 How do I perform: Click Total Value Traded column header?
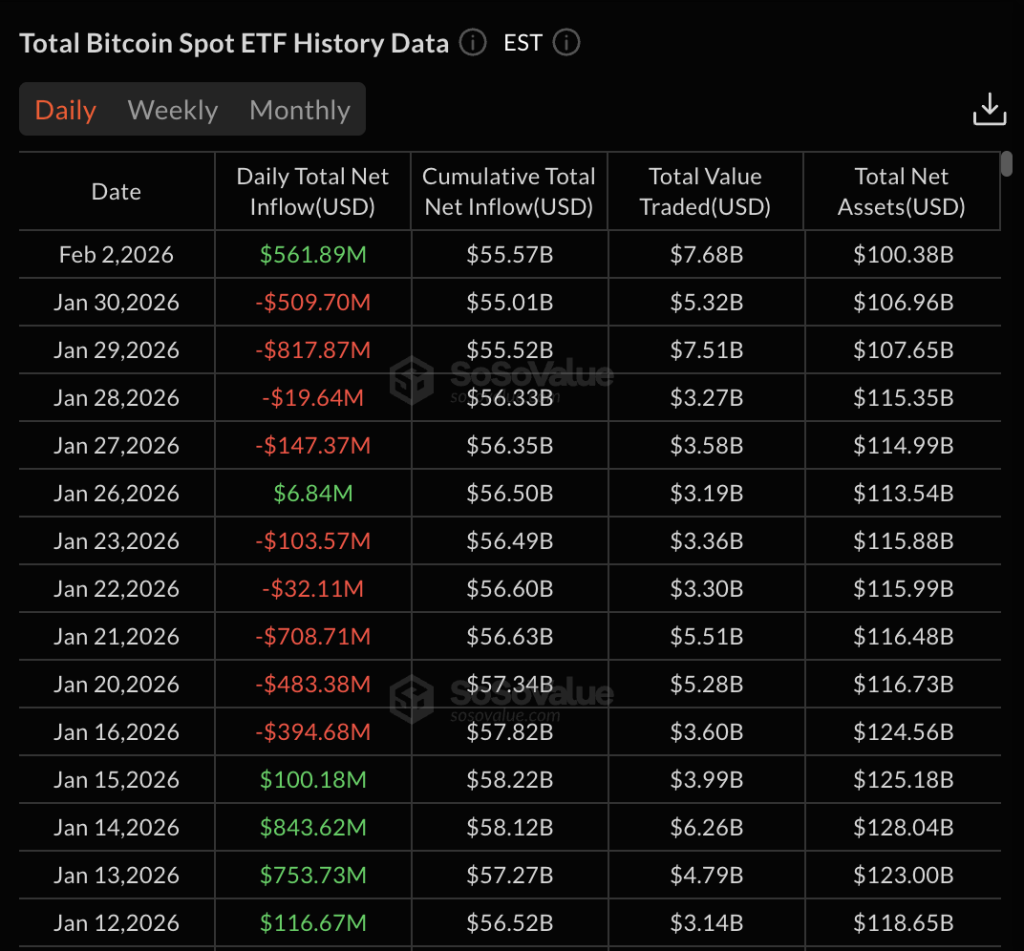pos(705,192)
